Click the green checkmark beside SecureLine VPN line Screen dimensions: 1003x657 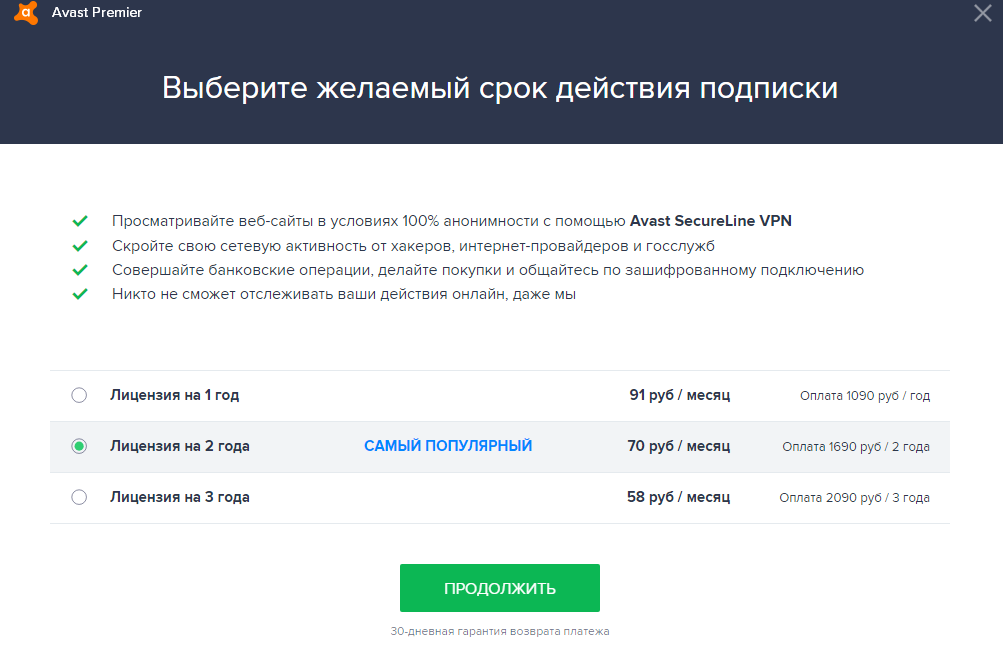80,221
